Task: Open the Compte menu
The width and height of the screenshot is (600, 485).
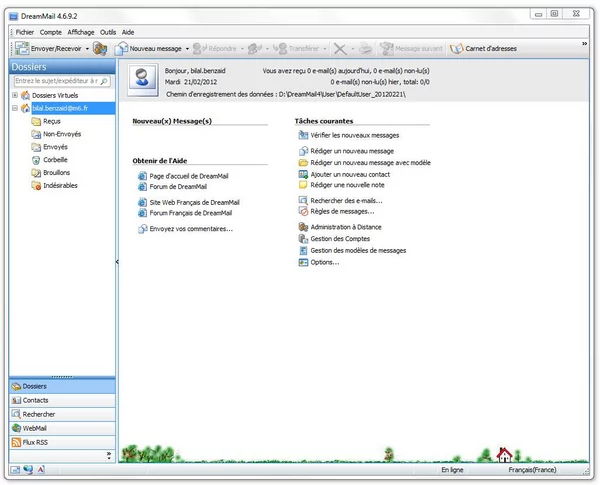Action: point(51,32)
